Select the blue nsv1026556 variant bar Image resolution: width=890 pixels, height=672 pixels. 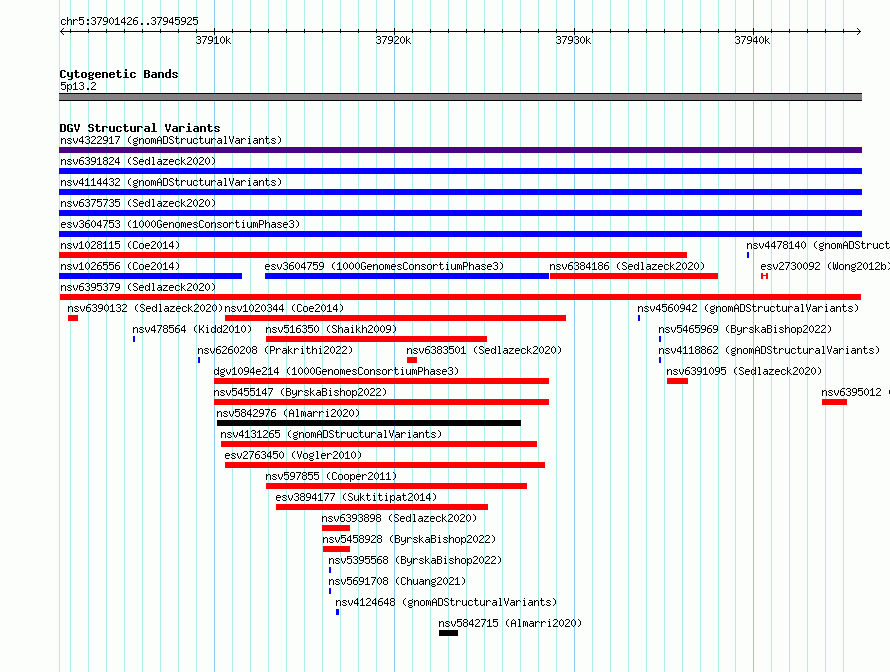pyautogui.click(x=150, y=276)
